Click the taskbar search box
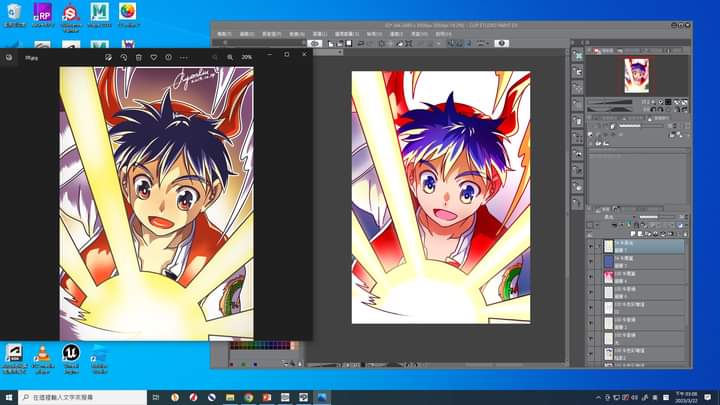This screenshot has width=720, height=405. coord(83,397)
